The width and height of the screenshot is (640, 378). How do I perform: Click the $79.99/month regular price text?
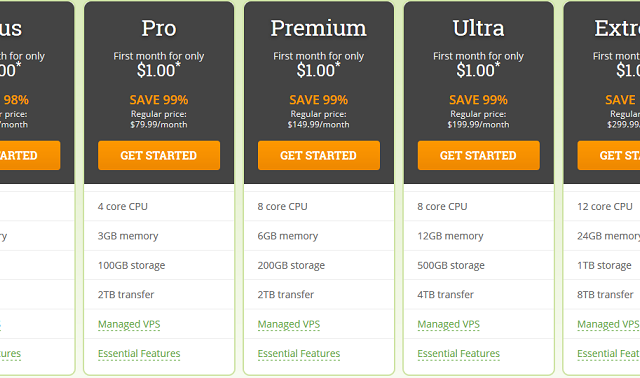[159, 125]
